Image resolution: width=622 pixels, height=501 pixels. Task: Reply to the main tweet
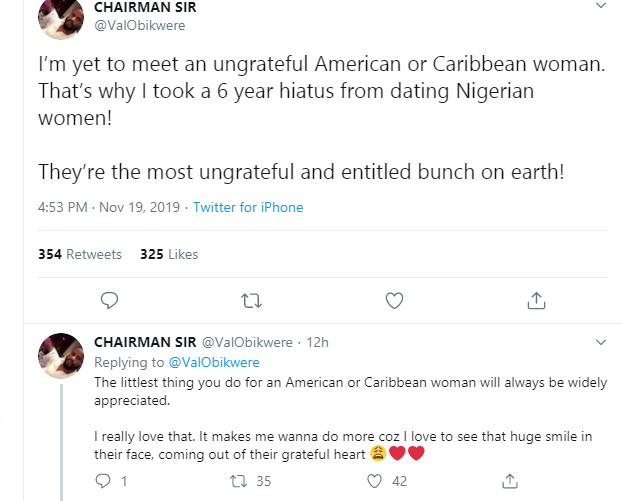(111, 299)
